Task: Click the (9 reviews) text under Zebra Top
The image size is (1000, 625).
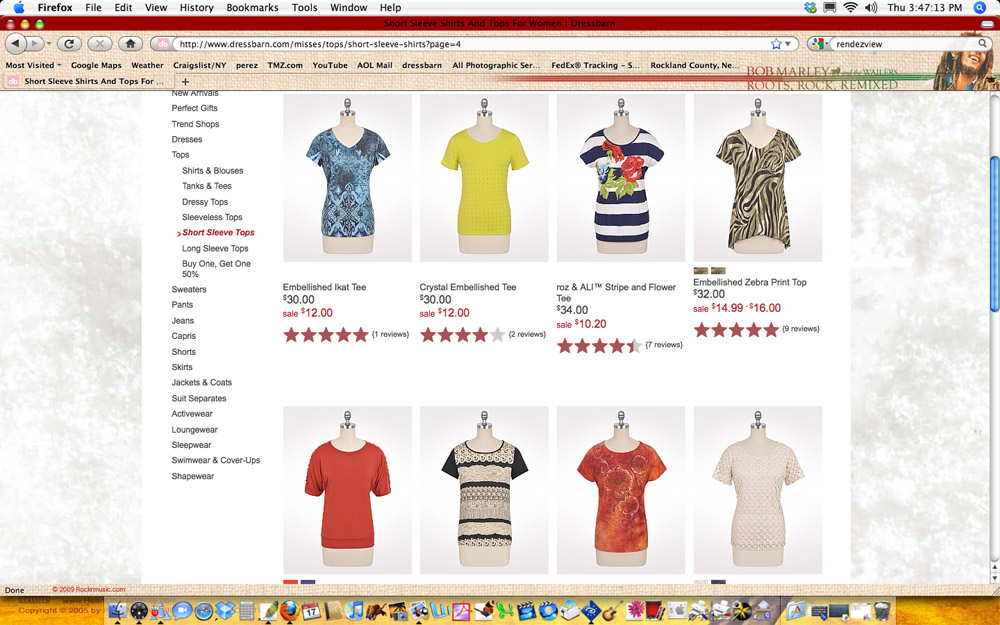Action: (800, 328)
